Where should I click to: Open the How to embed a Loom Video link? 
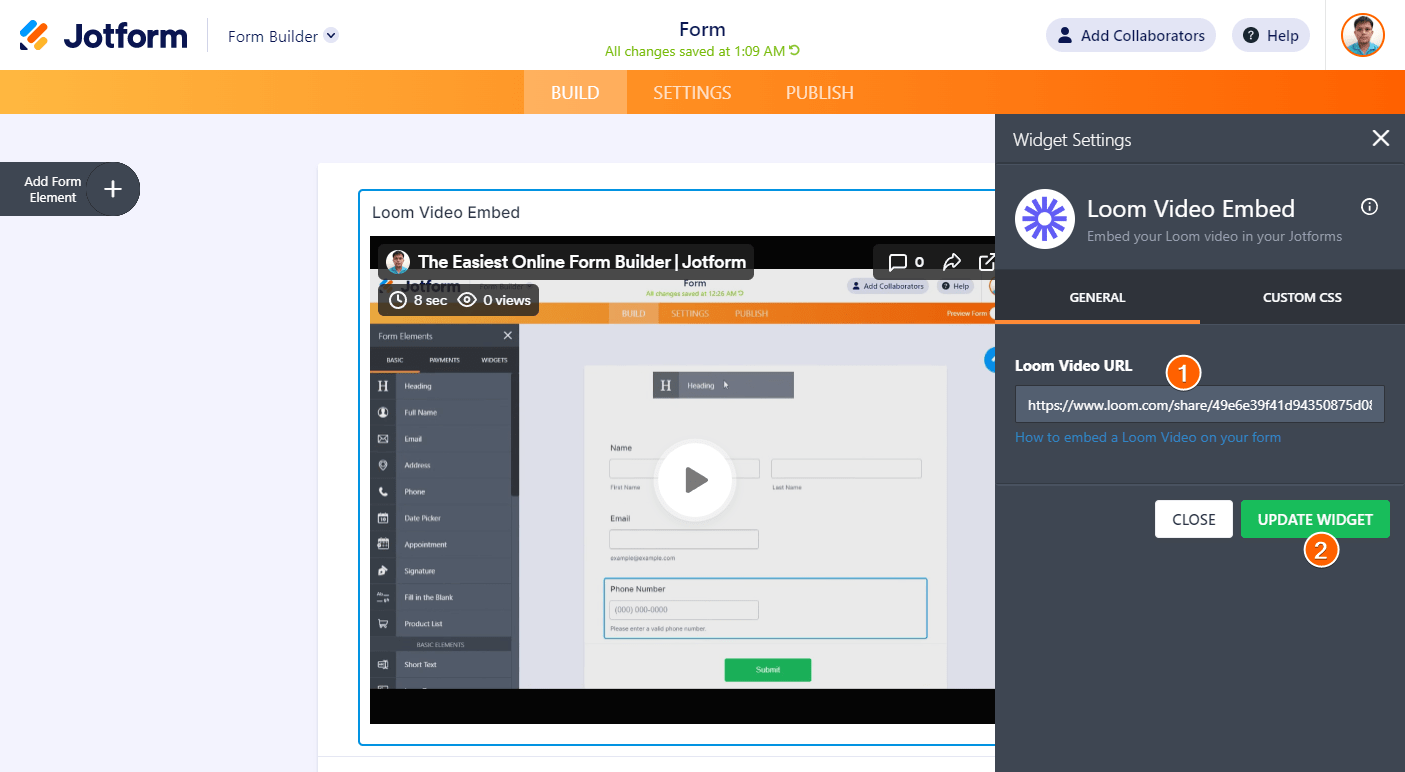[1148, 437]
